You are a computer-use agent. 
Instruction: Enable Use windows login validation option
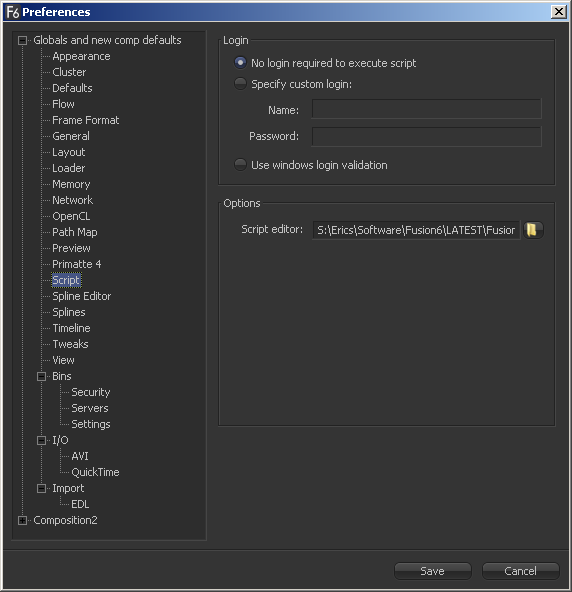point(240,165)
